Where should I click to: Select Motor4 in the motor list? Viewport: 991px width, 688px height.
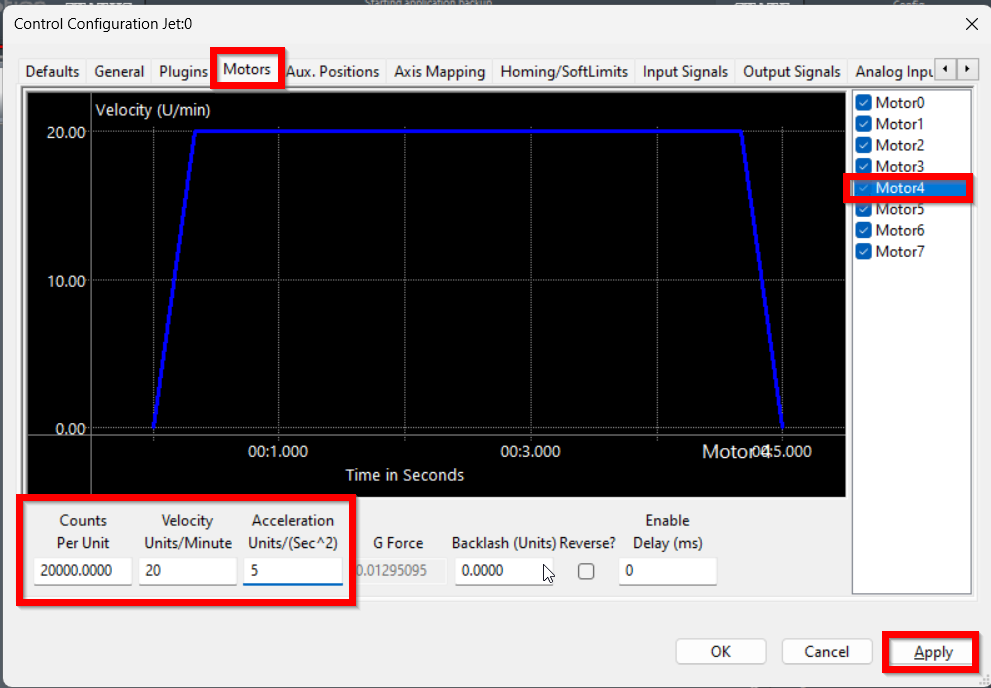tap(900, 188)
